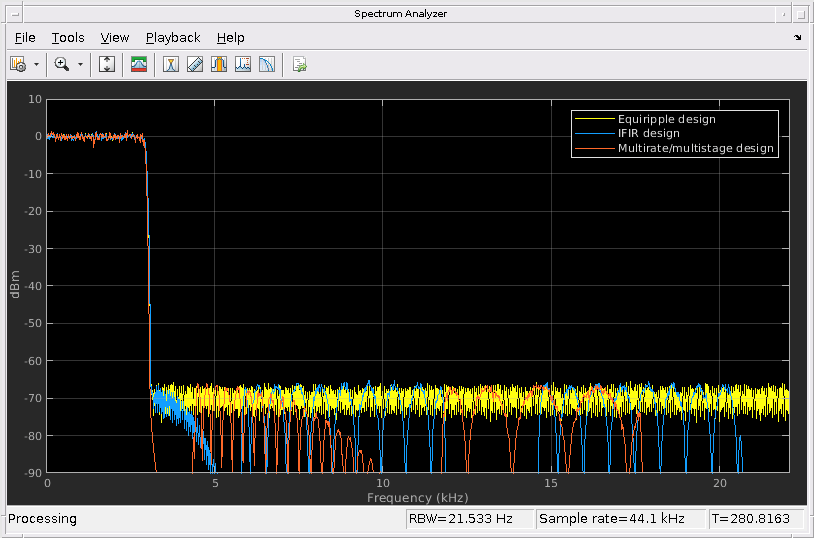Open the Distortion Measurements tool
The image size is (814, 538).
[x=267, y=64]
